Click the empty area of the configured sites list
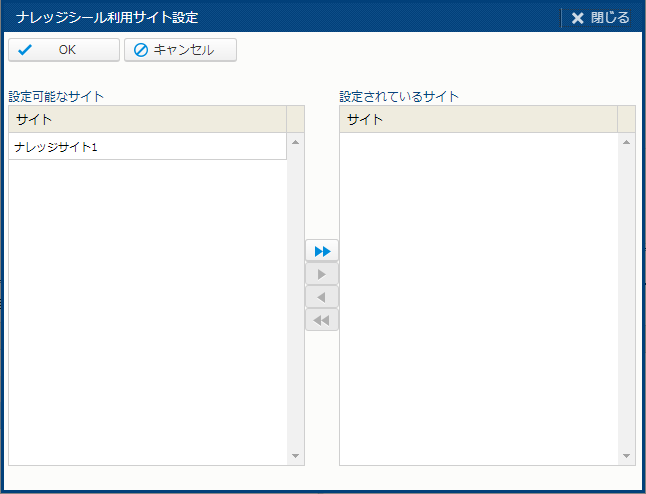646x494 pixels. pos(478,300)
